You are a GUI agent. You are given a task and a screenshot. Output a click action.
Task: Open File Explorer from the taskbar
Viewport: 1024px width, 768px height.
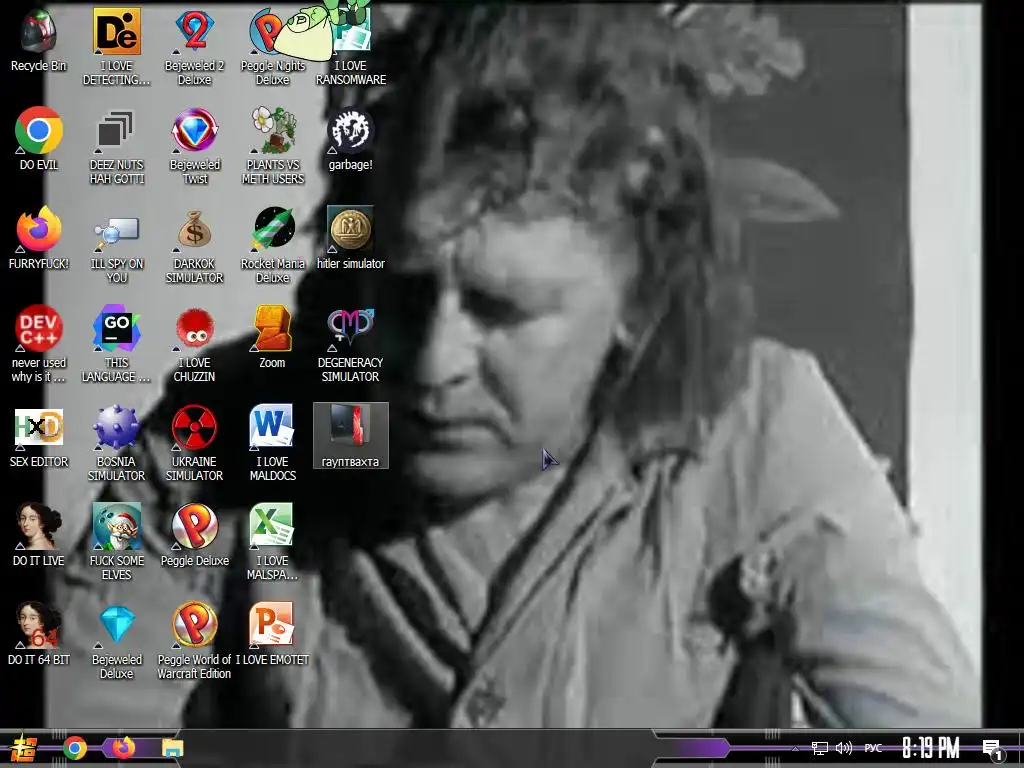tap(172, 748)
